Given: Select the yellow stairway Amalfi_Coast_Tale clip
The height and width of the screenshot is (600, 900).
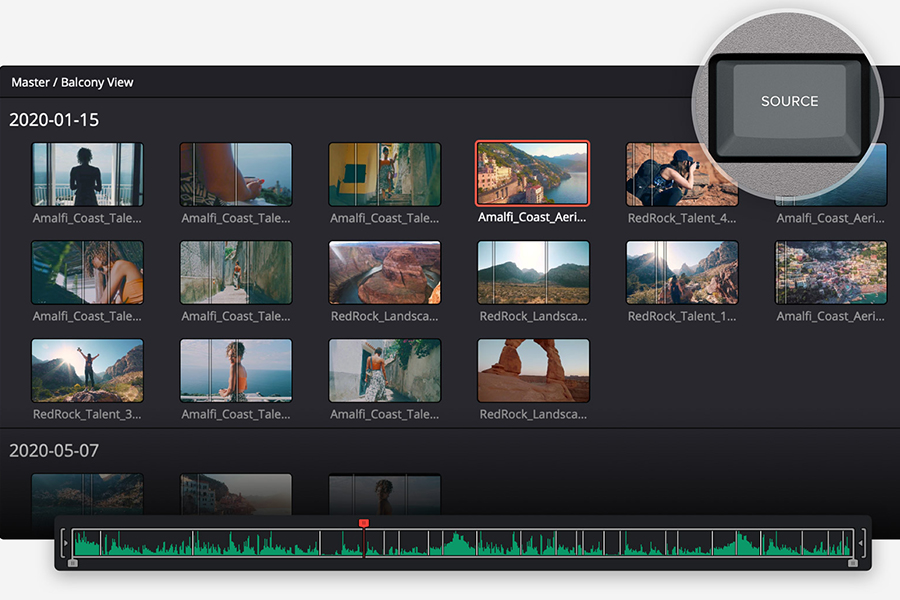Looking at the screenshot, I should (385, 175).
